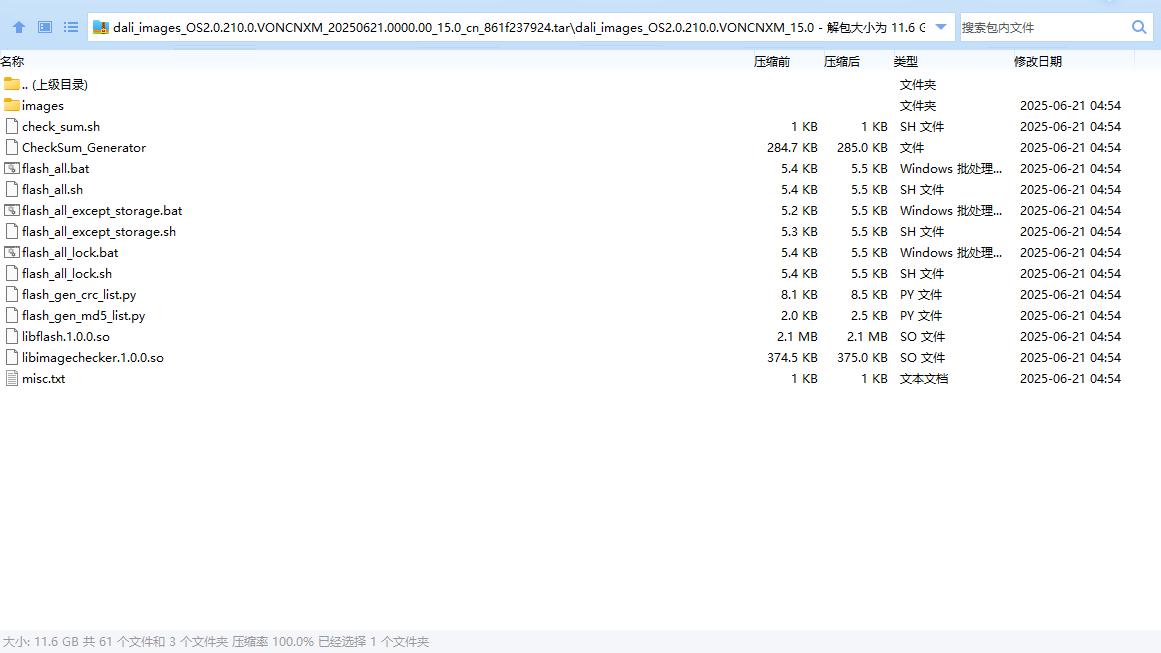Click the modified date of the images folder
The image size is (1161, 653).
click(1070, 106)
